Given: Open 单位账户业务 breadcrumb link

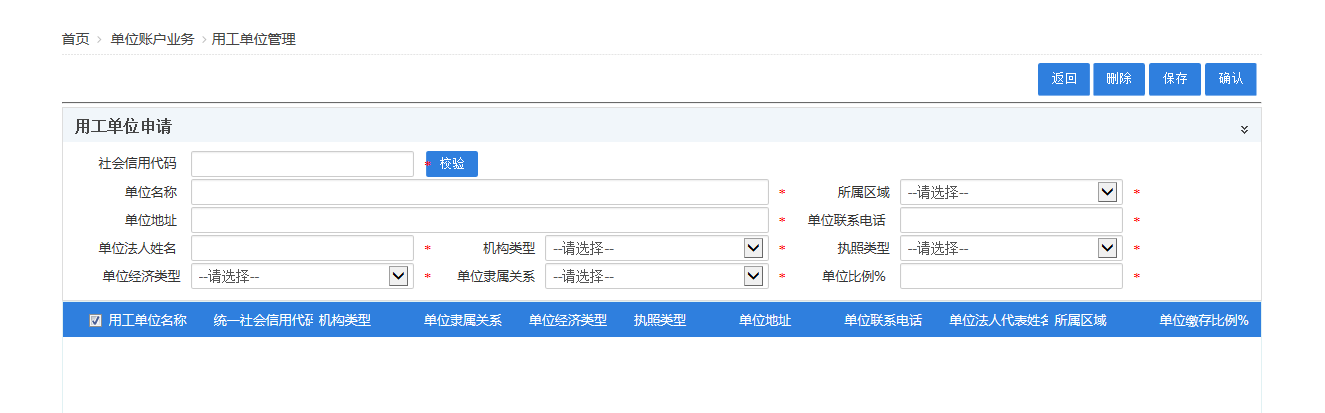Looking at the screenshot, I should [x=152, y=39].
